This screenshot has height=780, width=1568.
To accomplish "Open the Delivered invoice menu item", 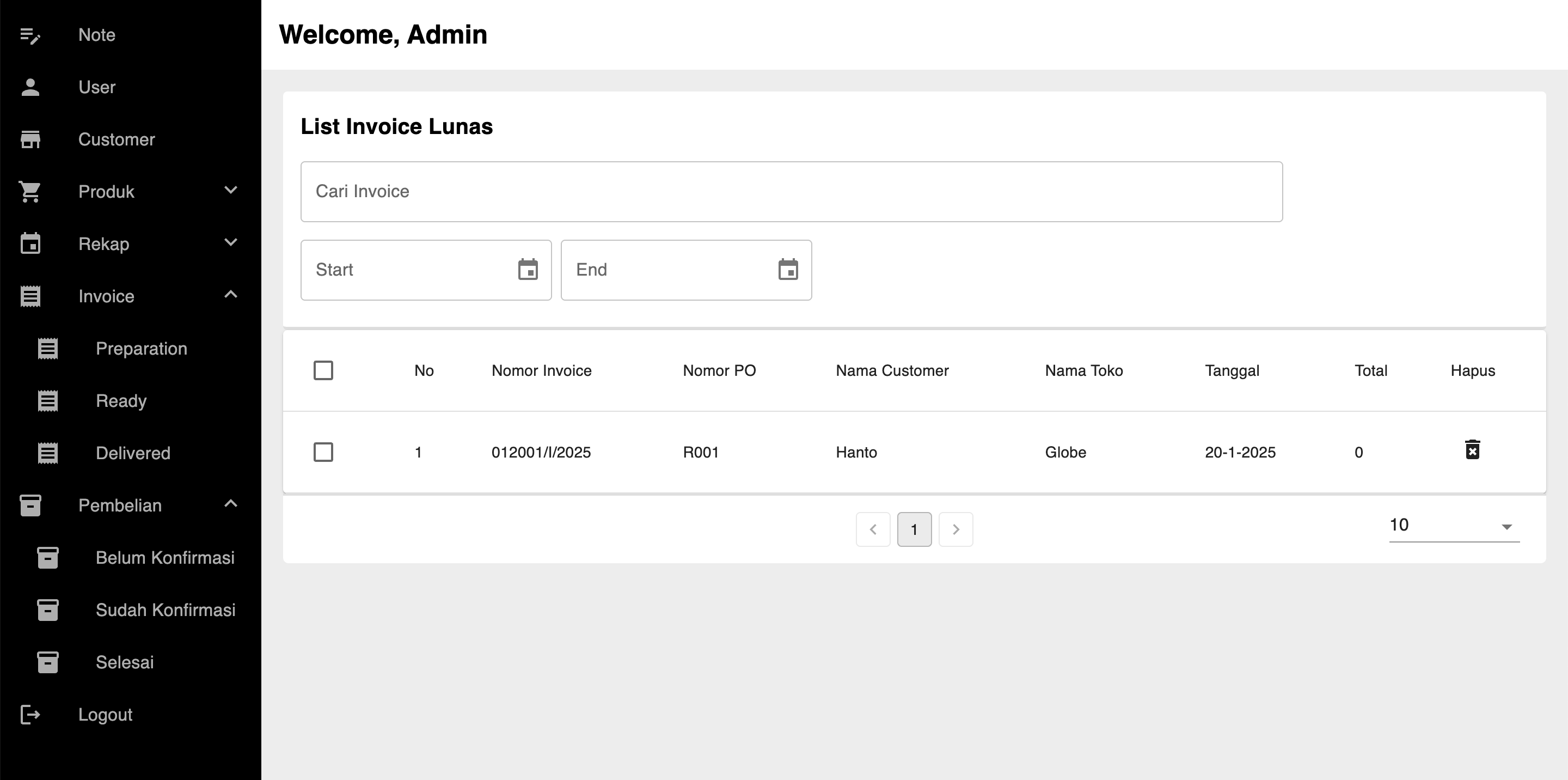I will coord(133,453).
